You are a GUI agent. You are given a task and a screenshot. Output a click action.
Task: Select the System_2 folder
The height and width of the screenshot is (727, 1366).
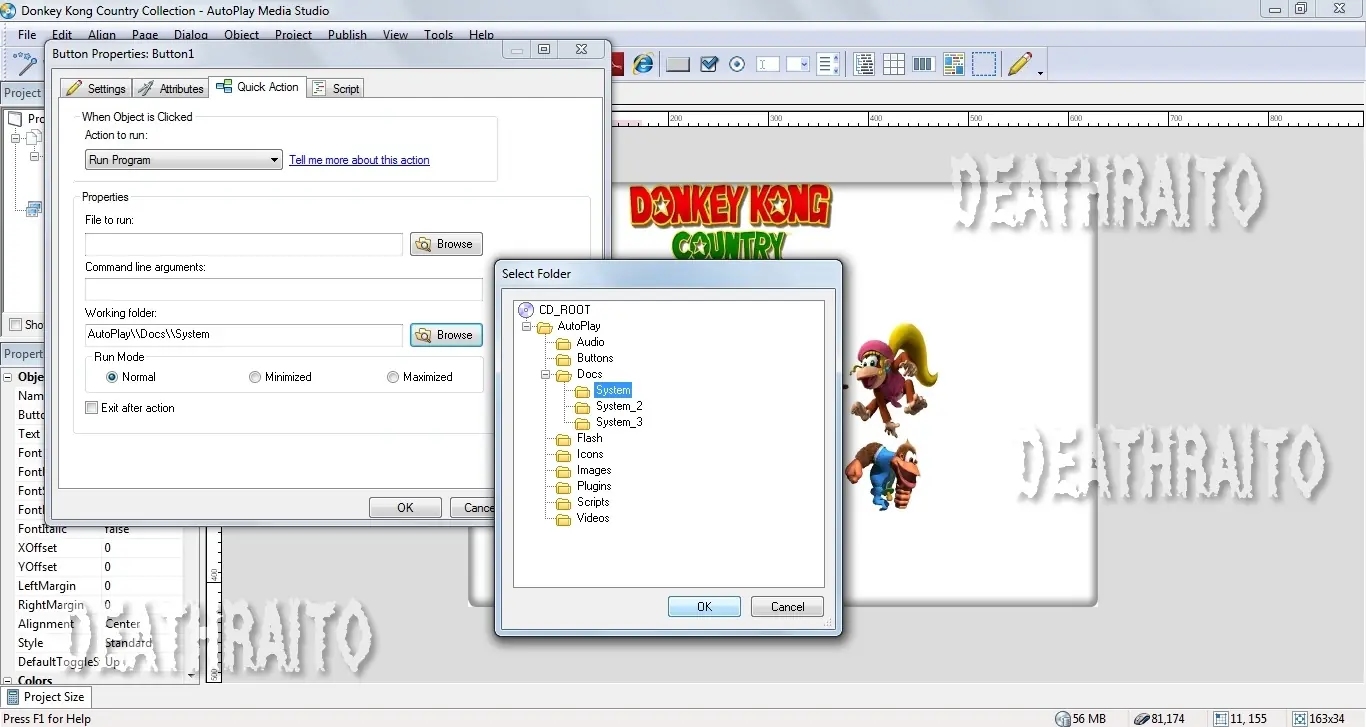(x=619, y=406)
